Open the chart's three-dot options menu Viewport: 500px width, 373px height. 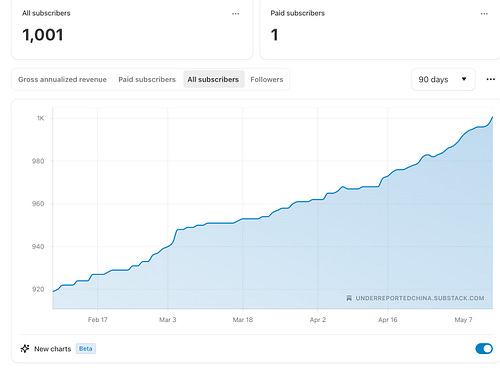(x=490, y=79)
